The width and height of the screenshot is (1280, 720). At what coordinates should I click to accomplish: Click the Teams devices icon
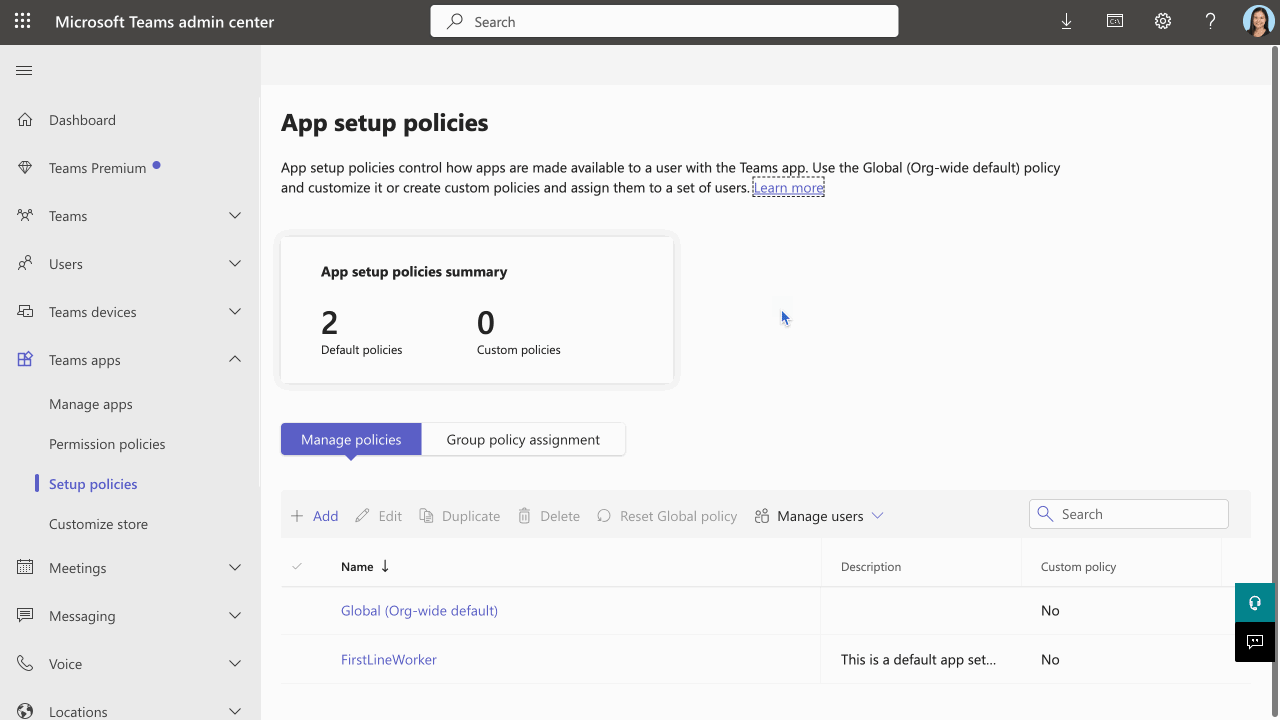(25, 312)
